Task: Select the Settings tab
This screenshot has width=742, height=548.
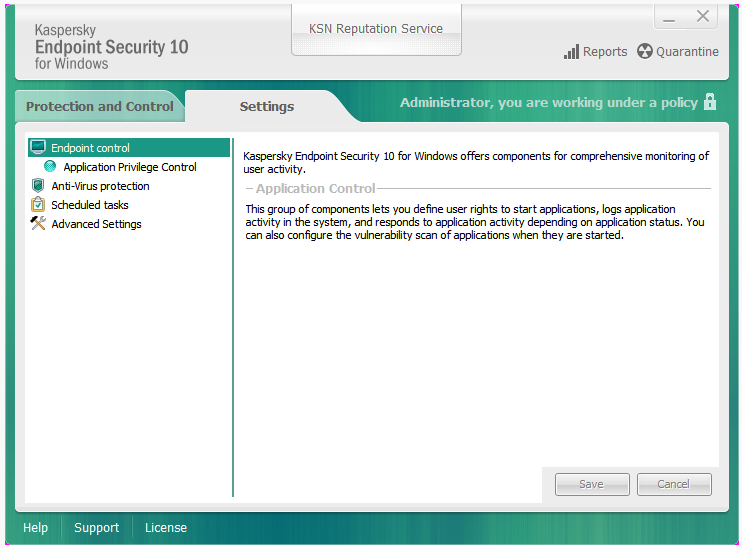Action: (266, 106)
